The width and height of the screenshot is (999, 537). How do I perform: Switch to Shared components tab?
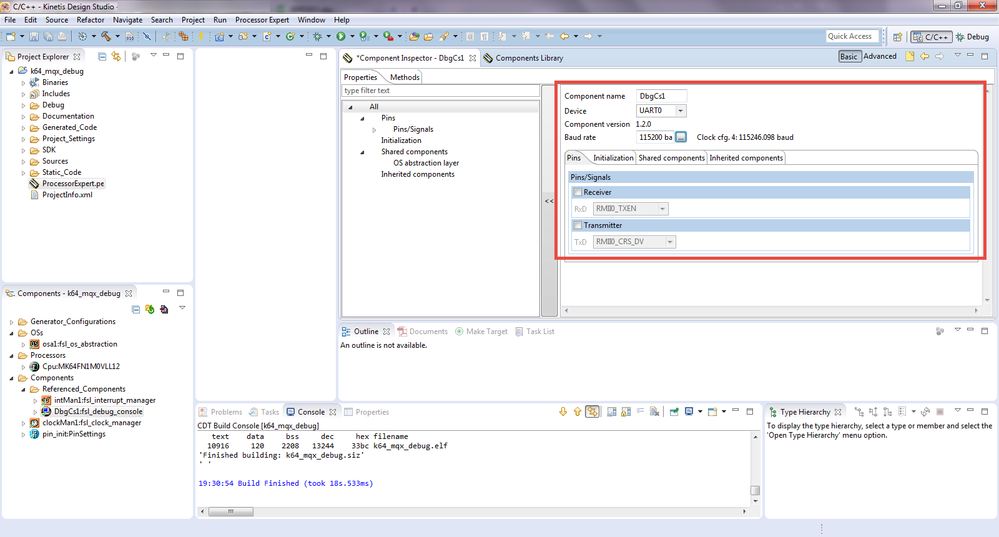point(672,158)
